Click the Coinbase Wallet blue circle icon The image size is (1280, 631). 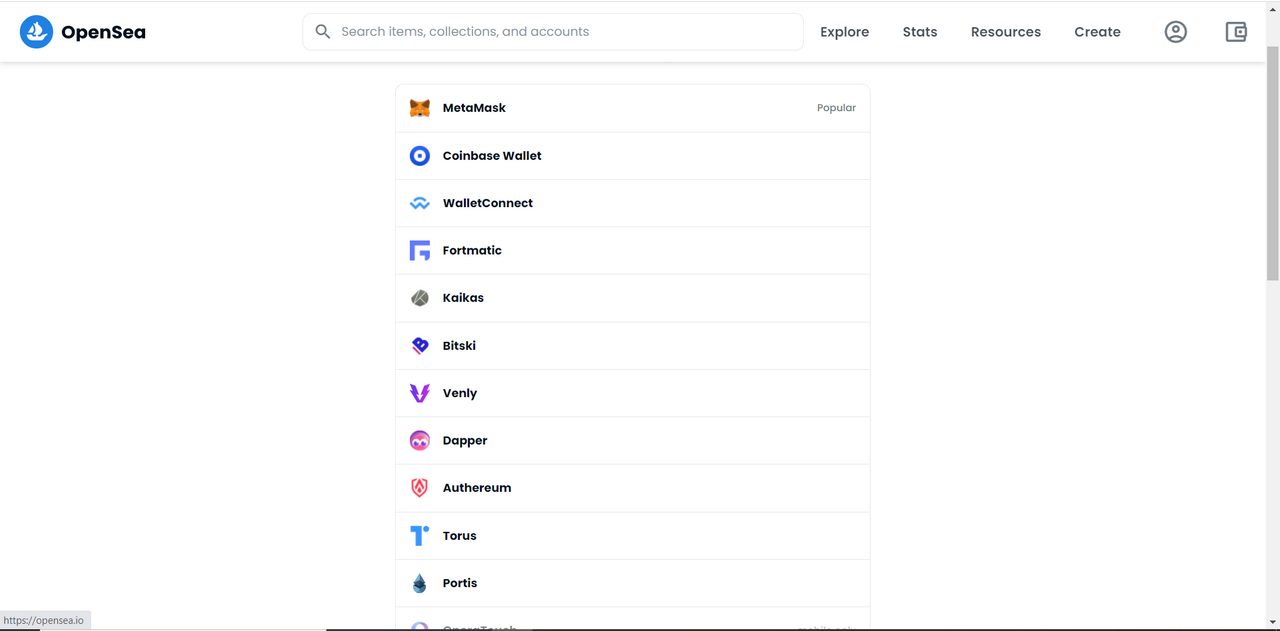pyautogui.click(x=420, y=156)
